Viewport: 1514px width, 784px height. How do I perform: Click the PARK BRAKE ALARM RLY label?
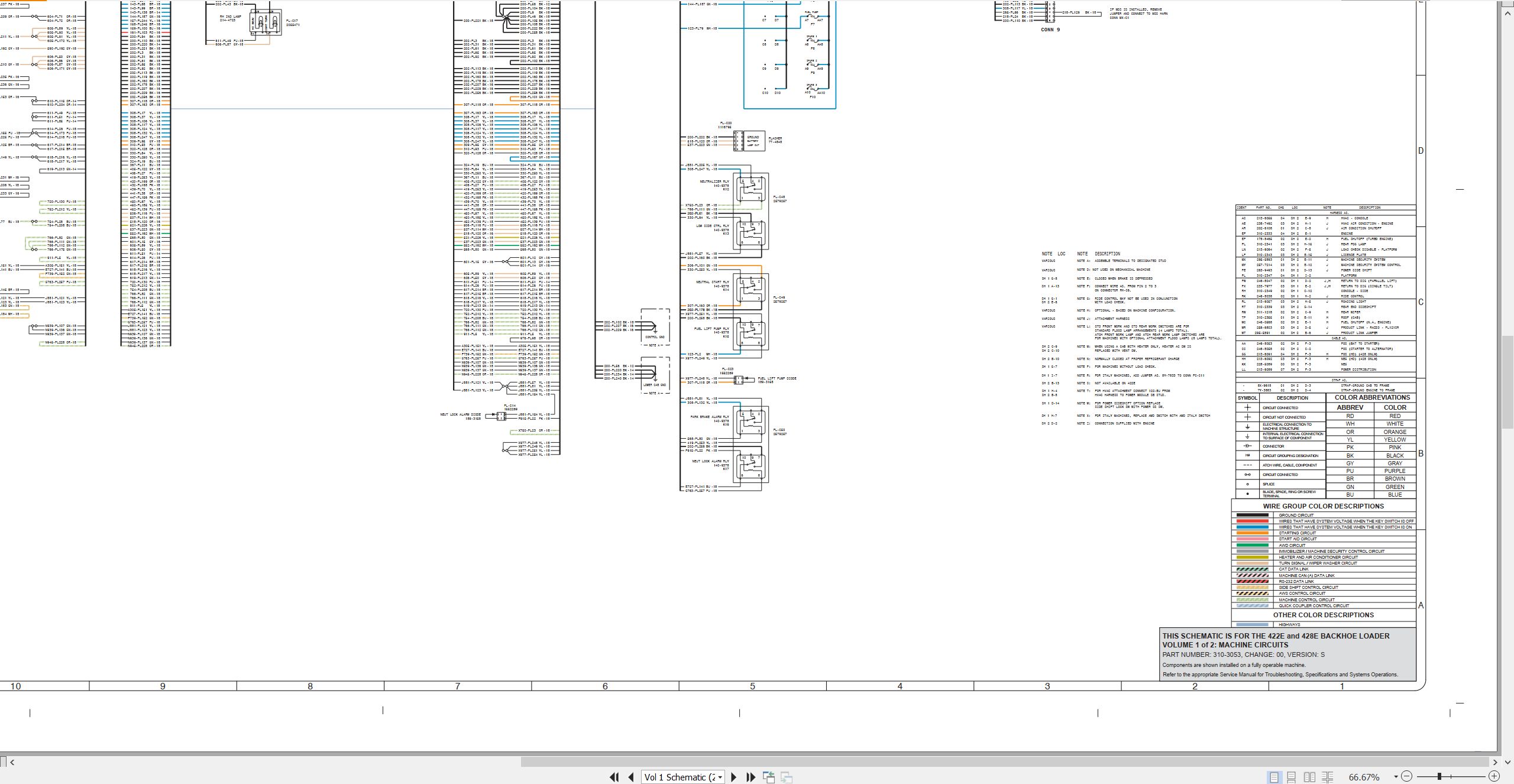point(710,417)
